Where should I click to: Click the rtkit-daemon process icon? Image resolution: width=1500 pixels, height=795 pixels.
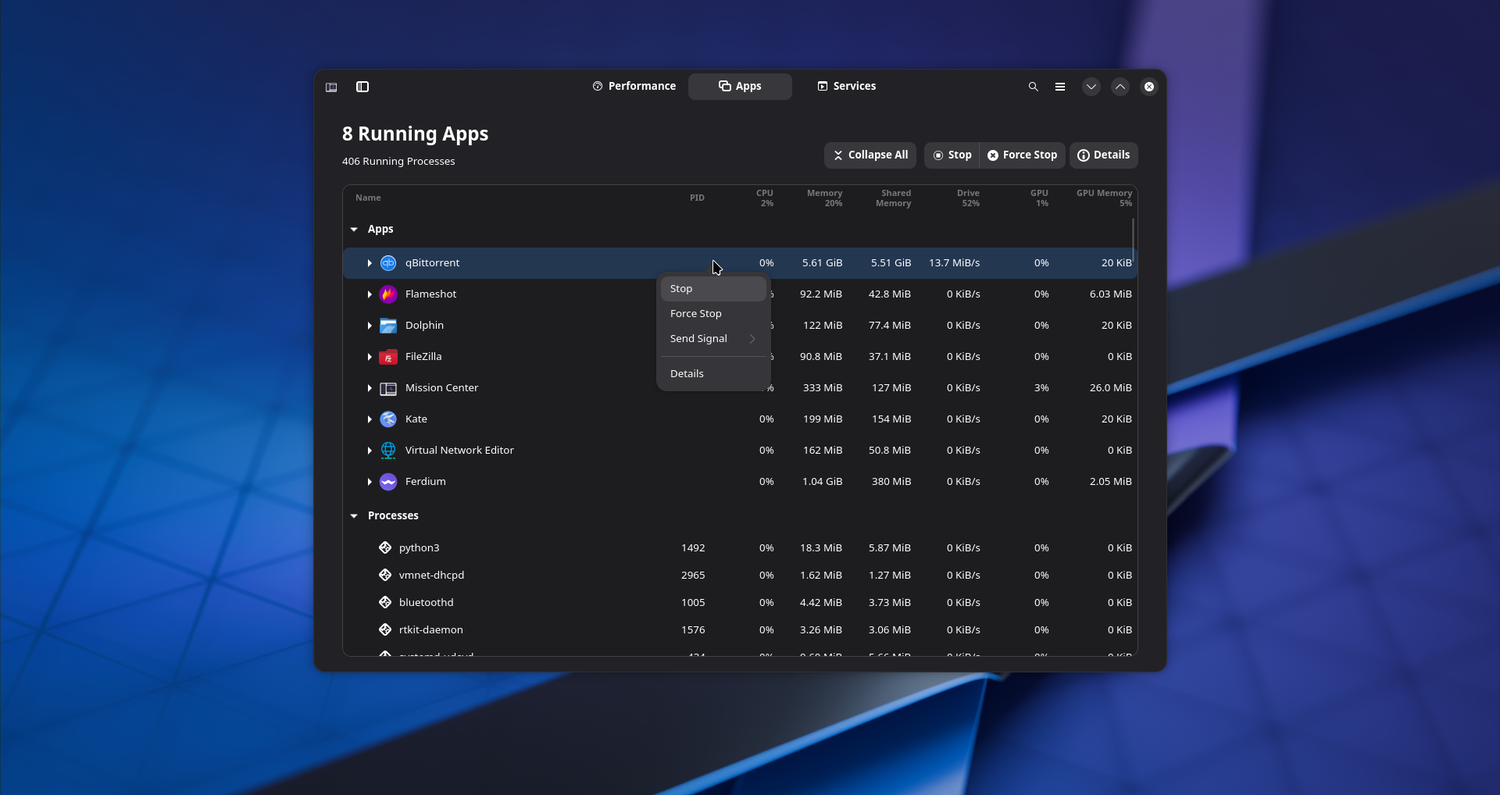(x=385, y=630)
